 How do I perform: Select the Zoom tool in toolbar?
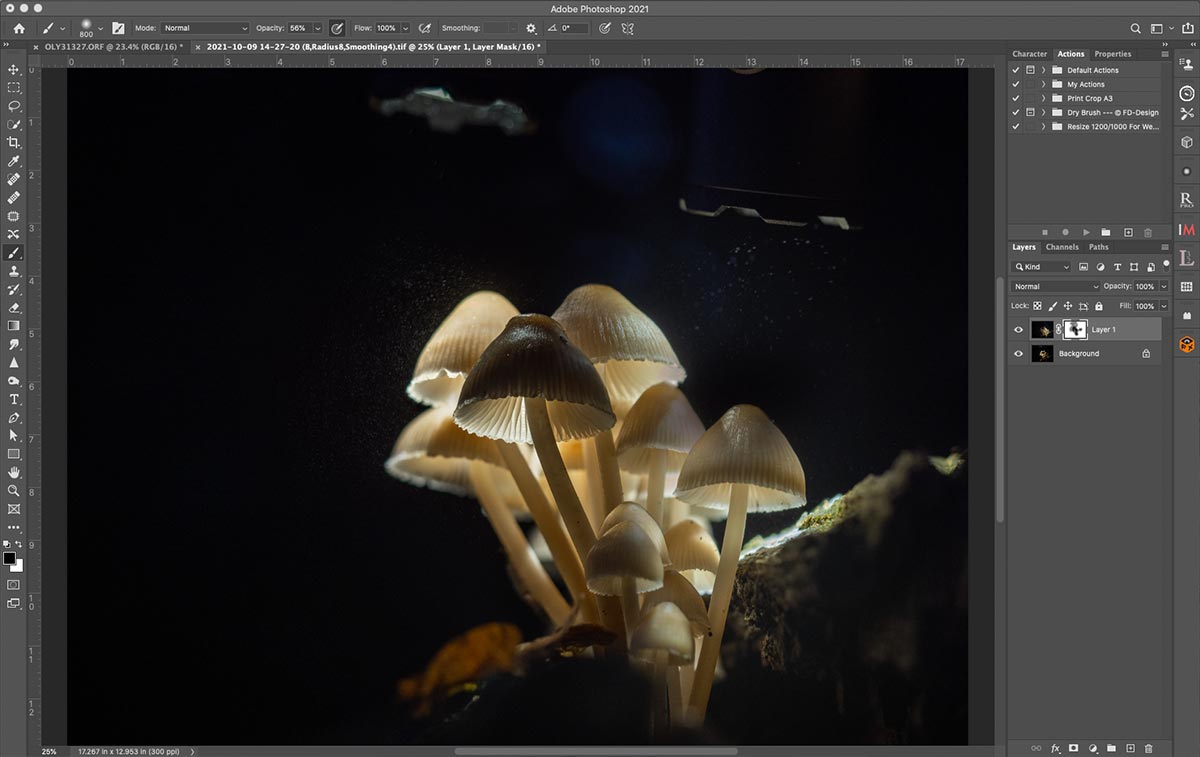point(14,490)
